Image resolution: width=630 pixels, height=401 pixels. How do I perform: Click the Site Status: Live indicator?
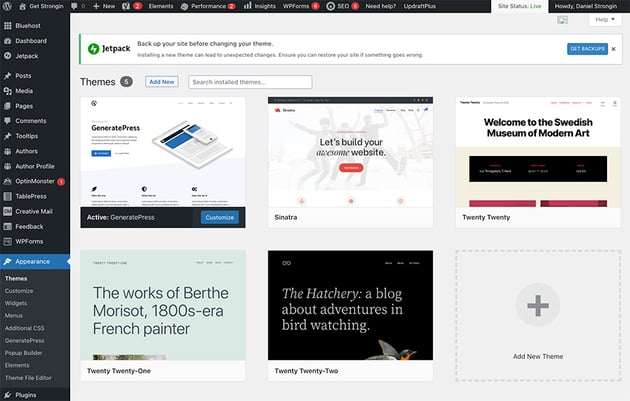tap(520, 6)
